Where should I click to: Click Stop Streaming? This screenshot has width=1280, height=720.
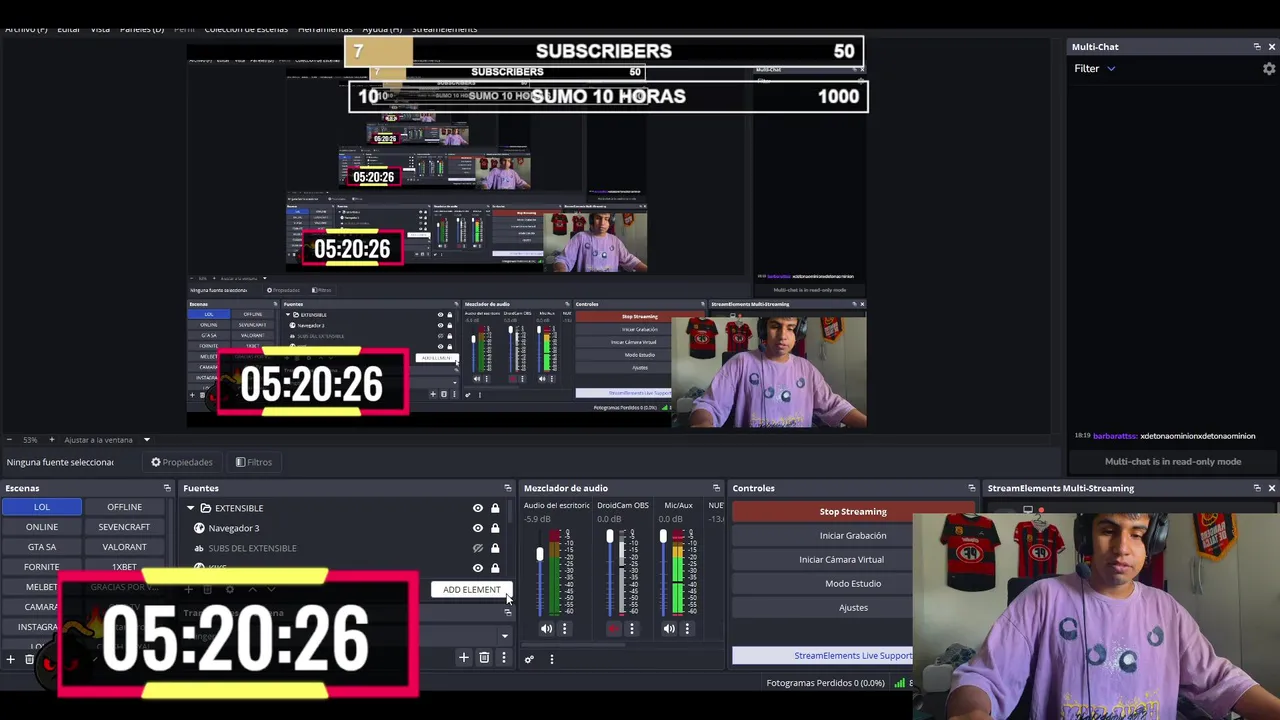(853, 512)
